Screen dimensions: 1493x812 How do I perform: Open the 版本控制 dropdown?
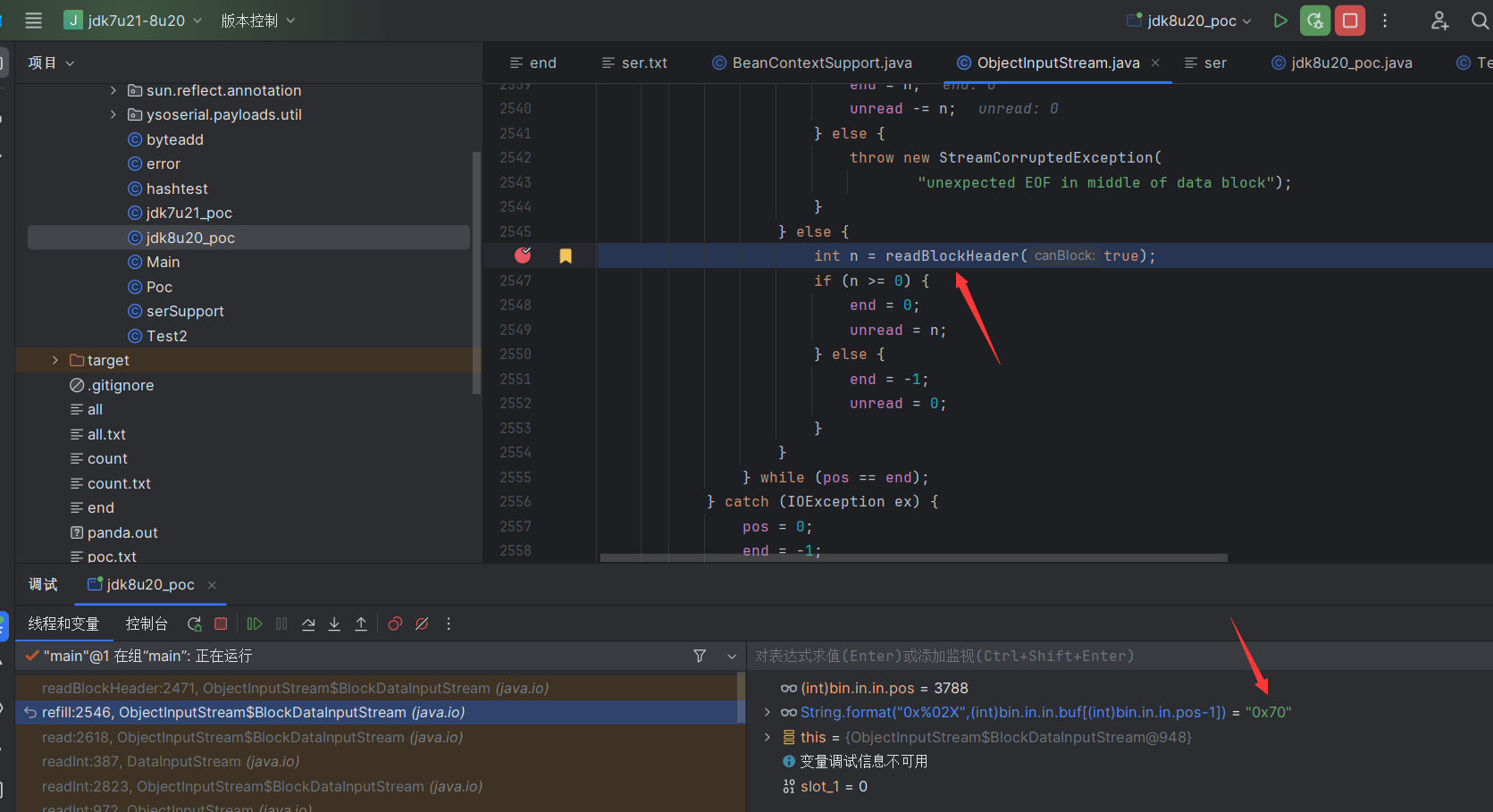[257, 21]
